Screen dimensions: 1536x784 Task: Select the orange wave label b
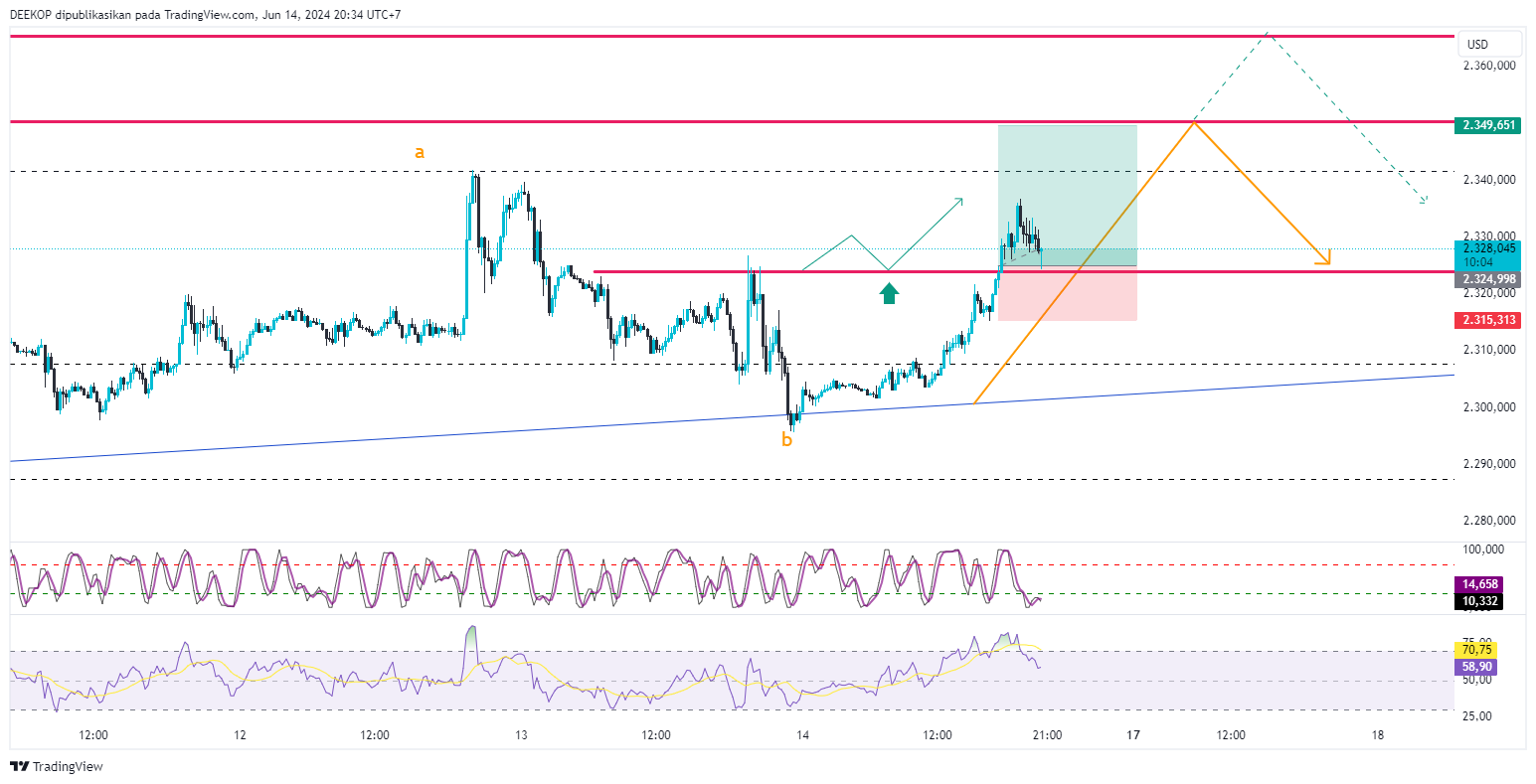tap(786, 439)
